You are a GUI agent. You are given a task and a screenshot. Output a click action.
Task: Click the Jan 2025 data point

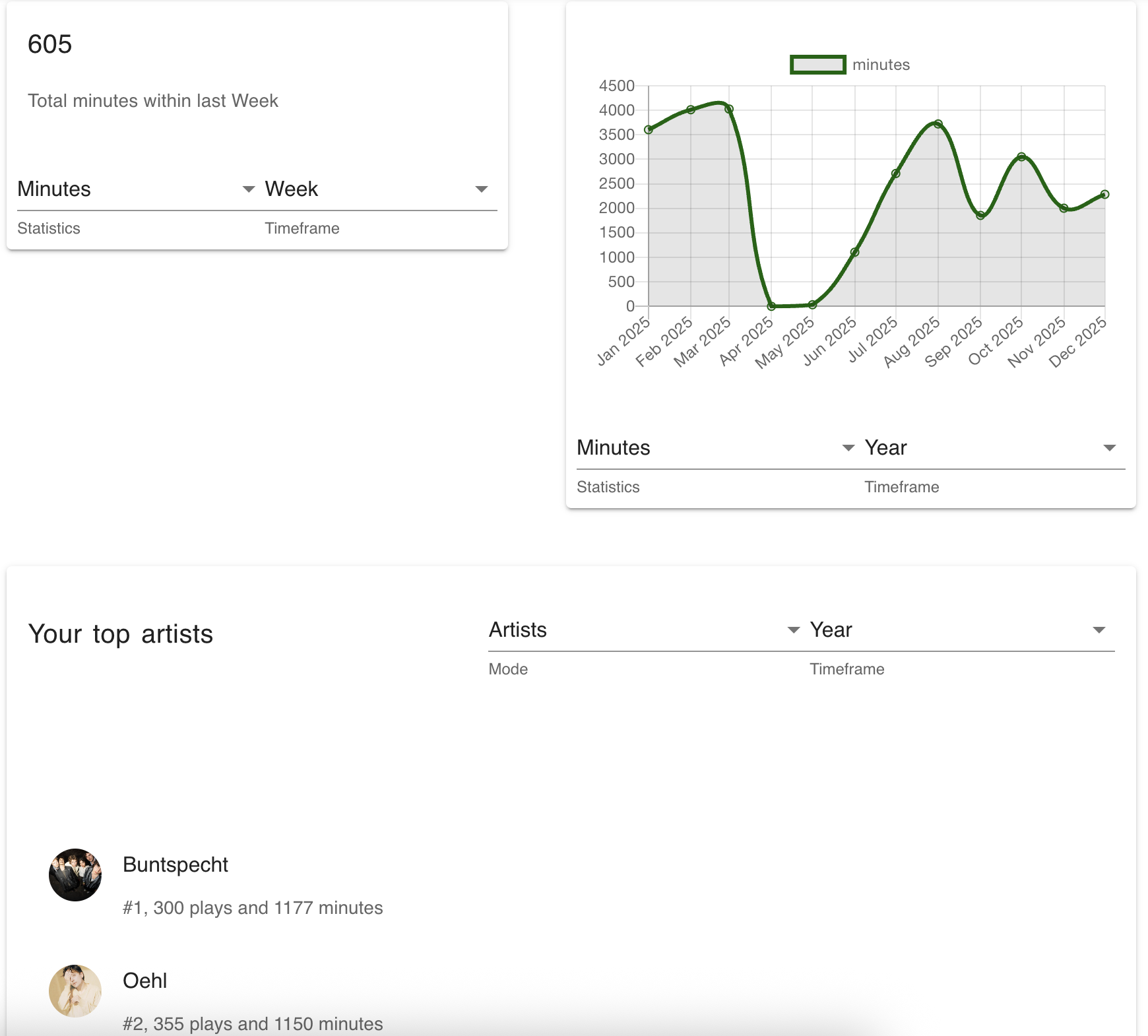pyautogui.click(x=649, y=130)
